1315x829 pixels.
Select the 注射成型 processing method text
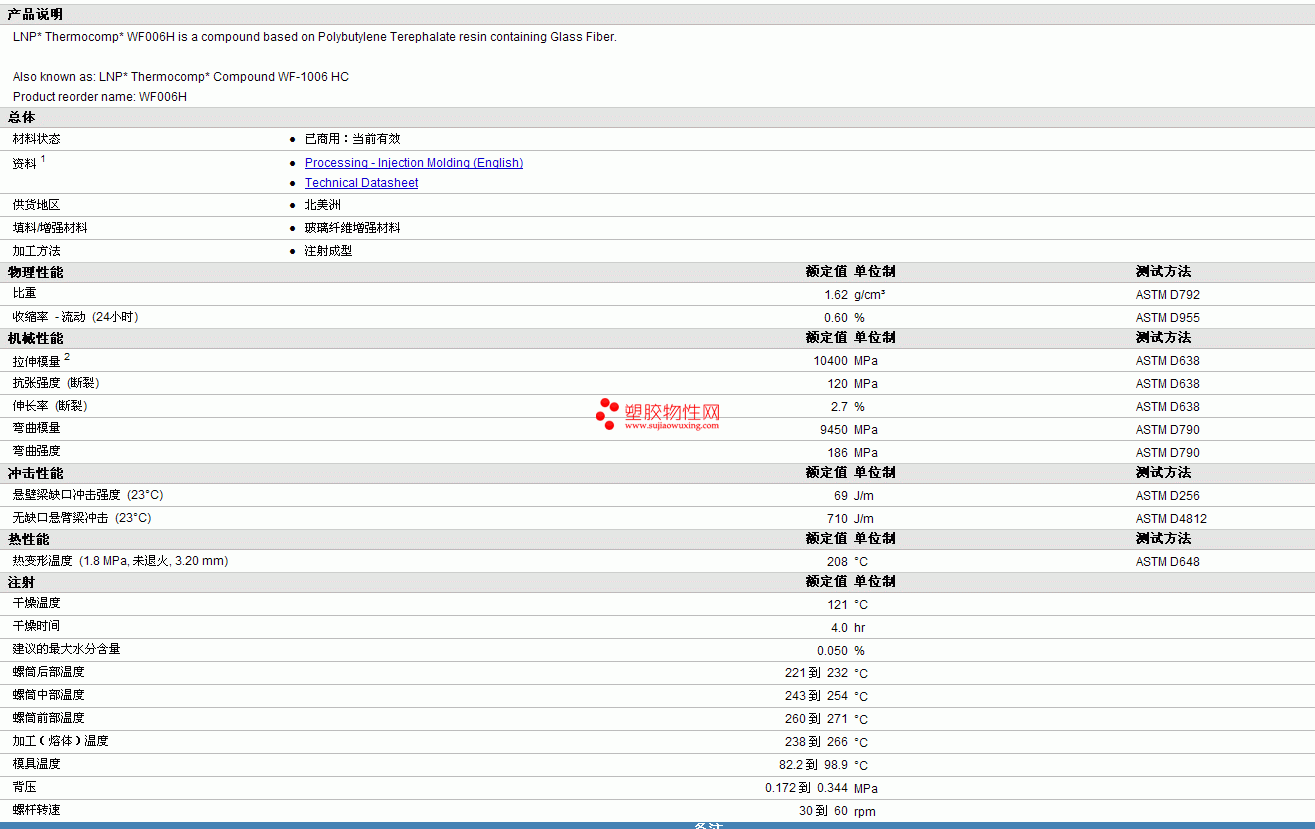(328, 251)
